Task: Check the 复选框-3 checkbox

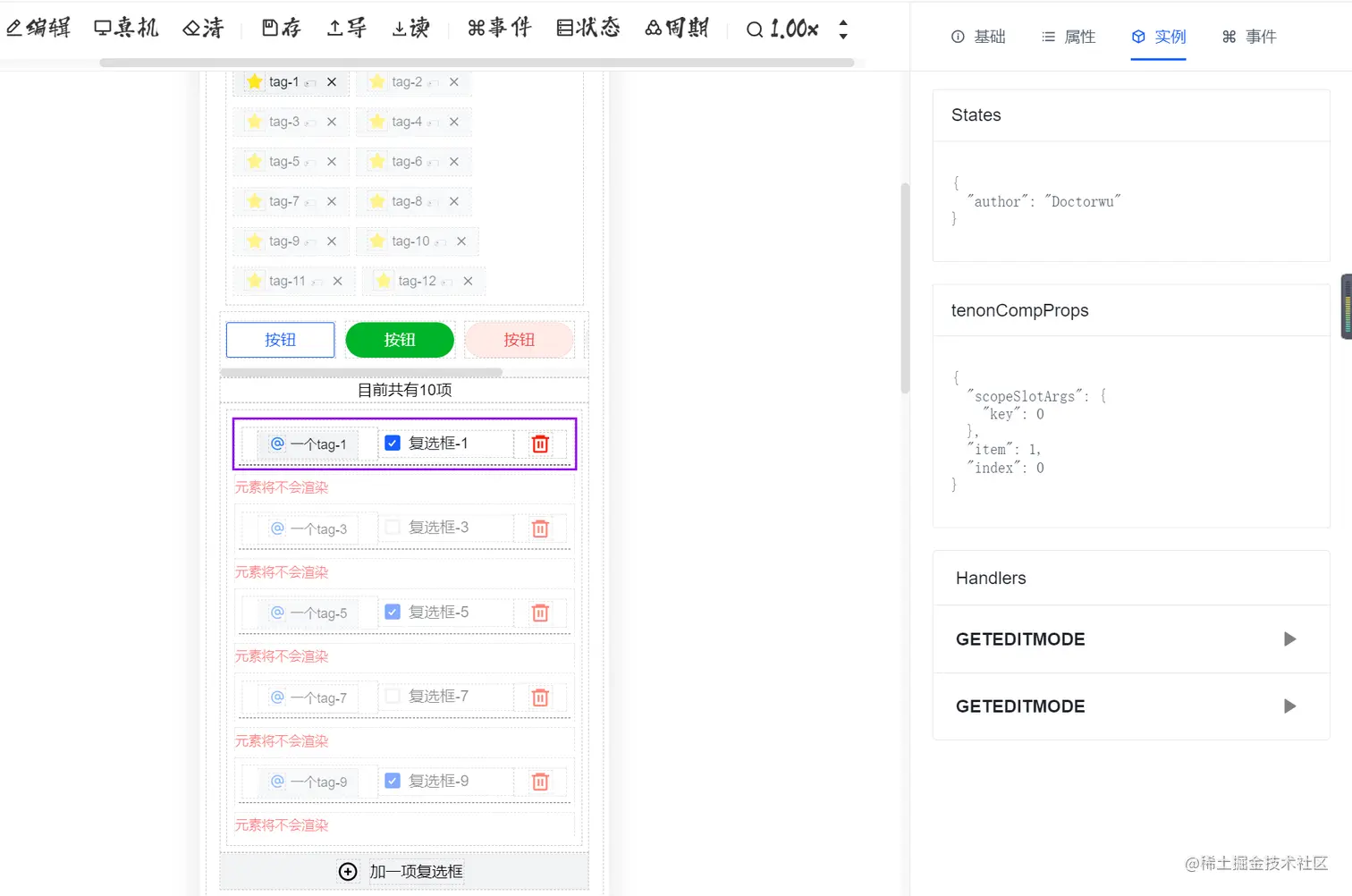Action: 393,528
